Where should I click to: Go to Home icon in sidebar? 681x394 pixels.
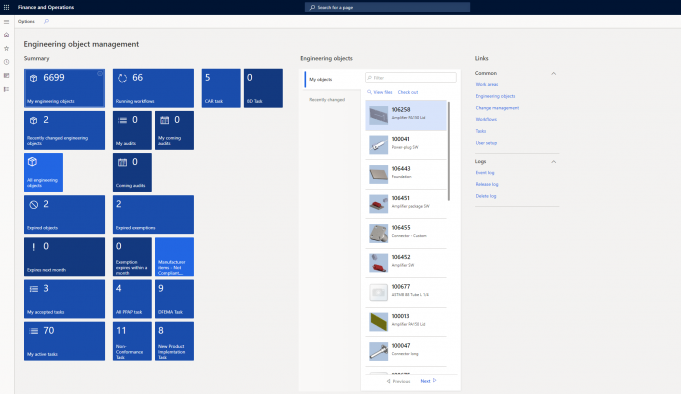(7, 35)
